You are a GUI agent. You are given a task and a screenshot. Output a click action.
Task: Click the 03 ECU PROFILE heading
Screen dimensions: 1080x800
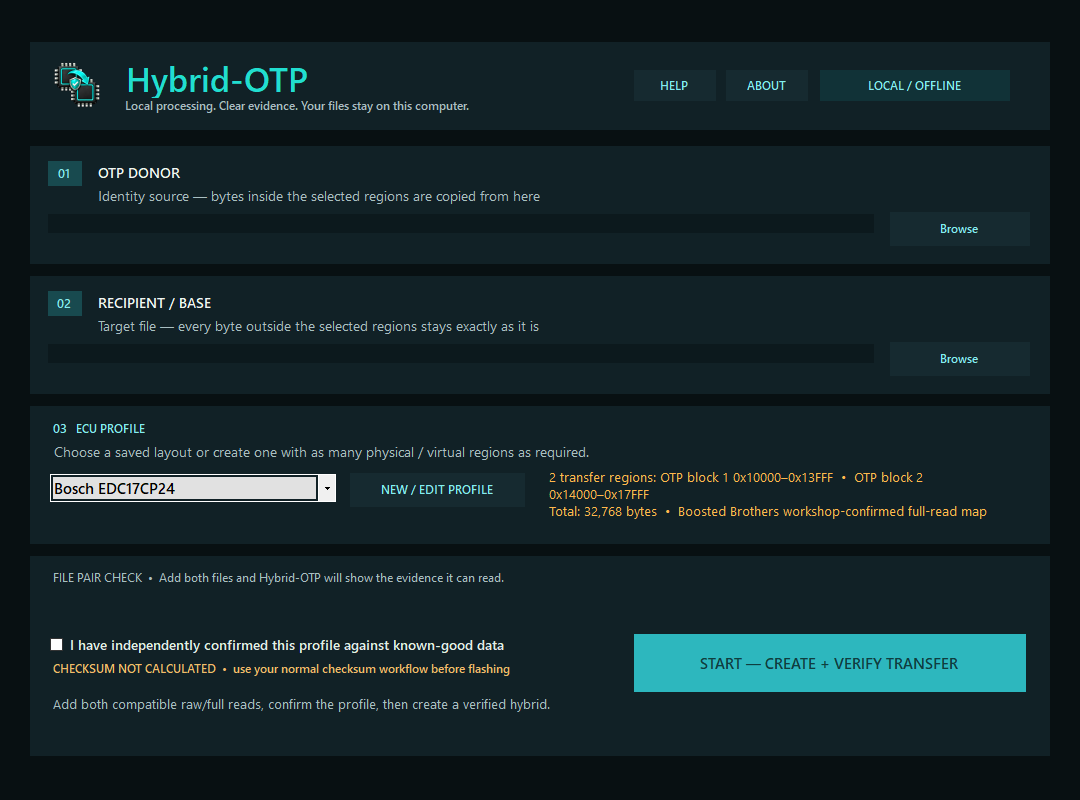[99, 429]
